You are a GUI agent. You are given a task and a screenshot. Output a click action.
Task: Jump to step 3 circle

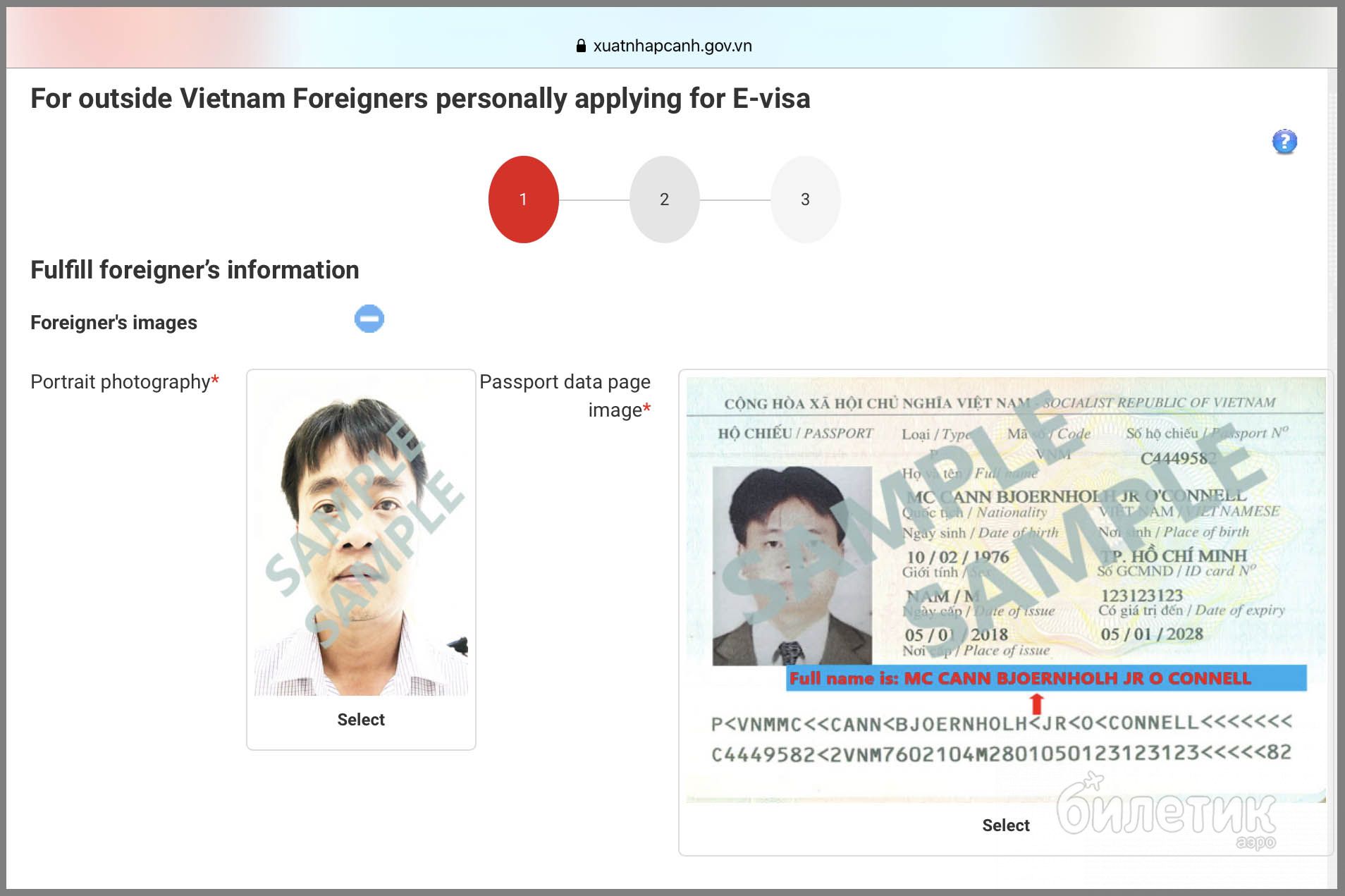[805, 200]
